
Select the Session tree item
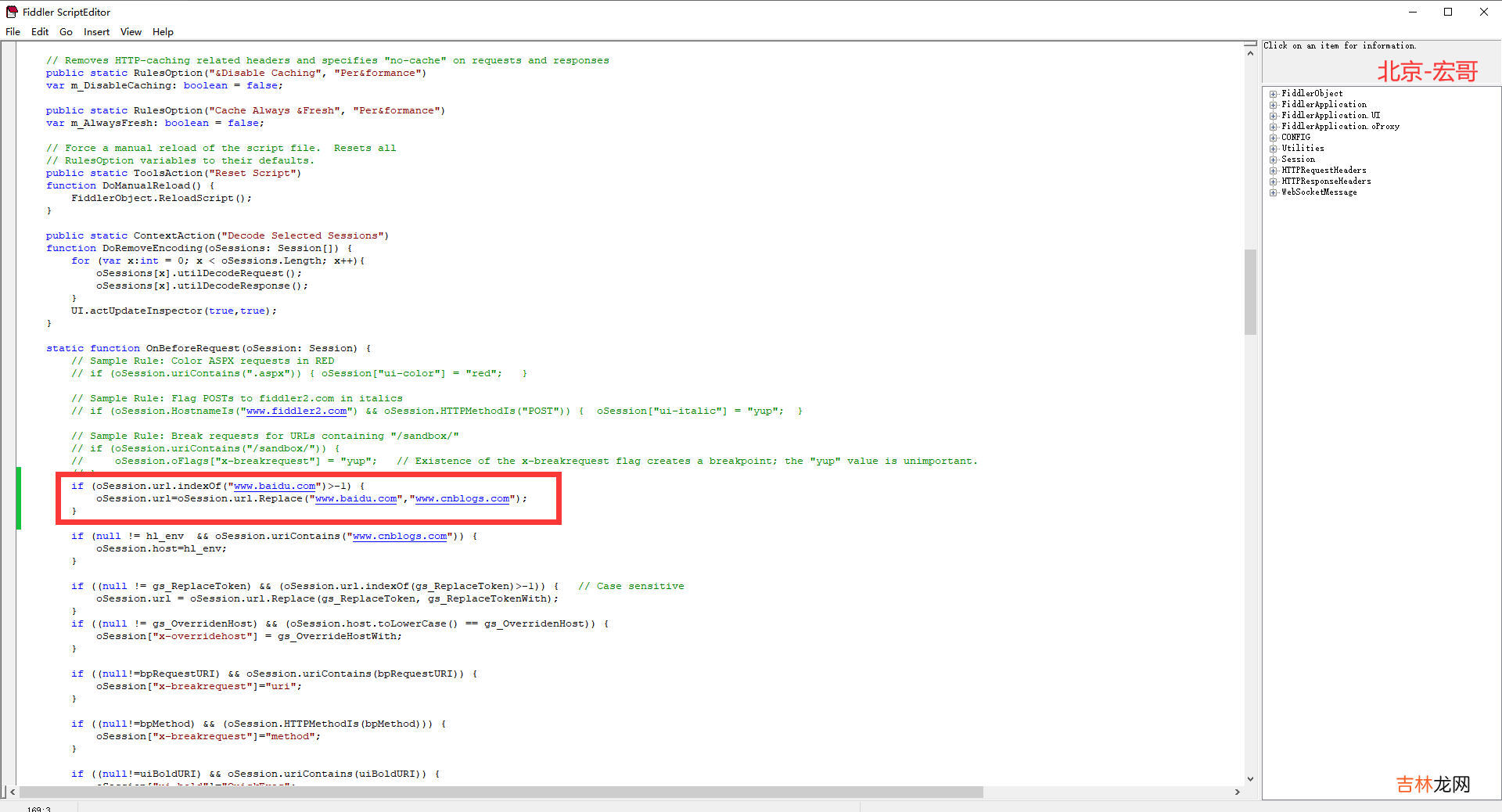1298,160
